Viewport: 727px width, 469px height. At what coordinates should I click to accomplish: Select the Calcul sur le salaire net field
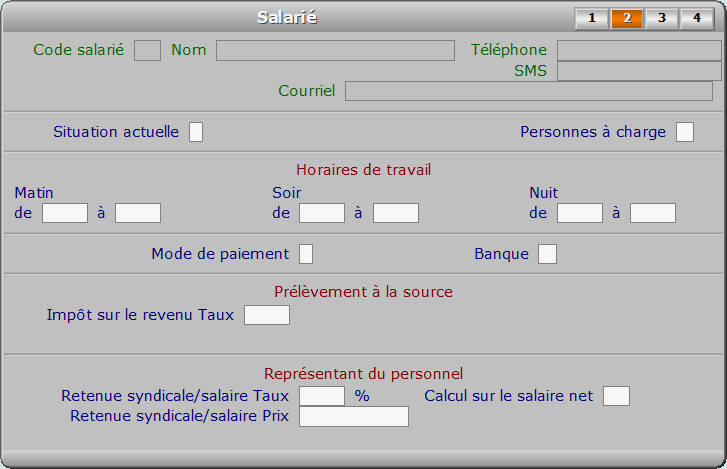[x=617, y=396]
